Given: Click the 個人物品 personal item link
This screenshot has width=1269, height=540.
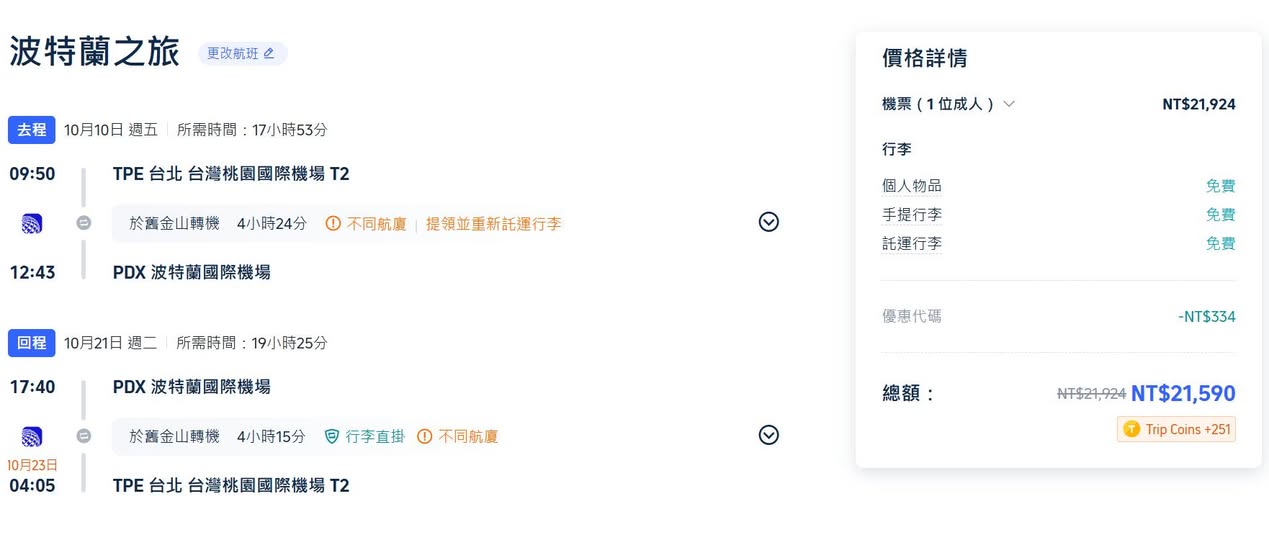Looking at the screenshot, I should pos(911,186).
